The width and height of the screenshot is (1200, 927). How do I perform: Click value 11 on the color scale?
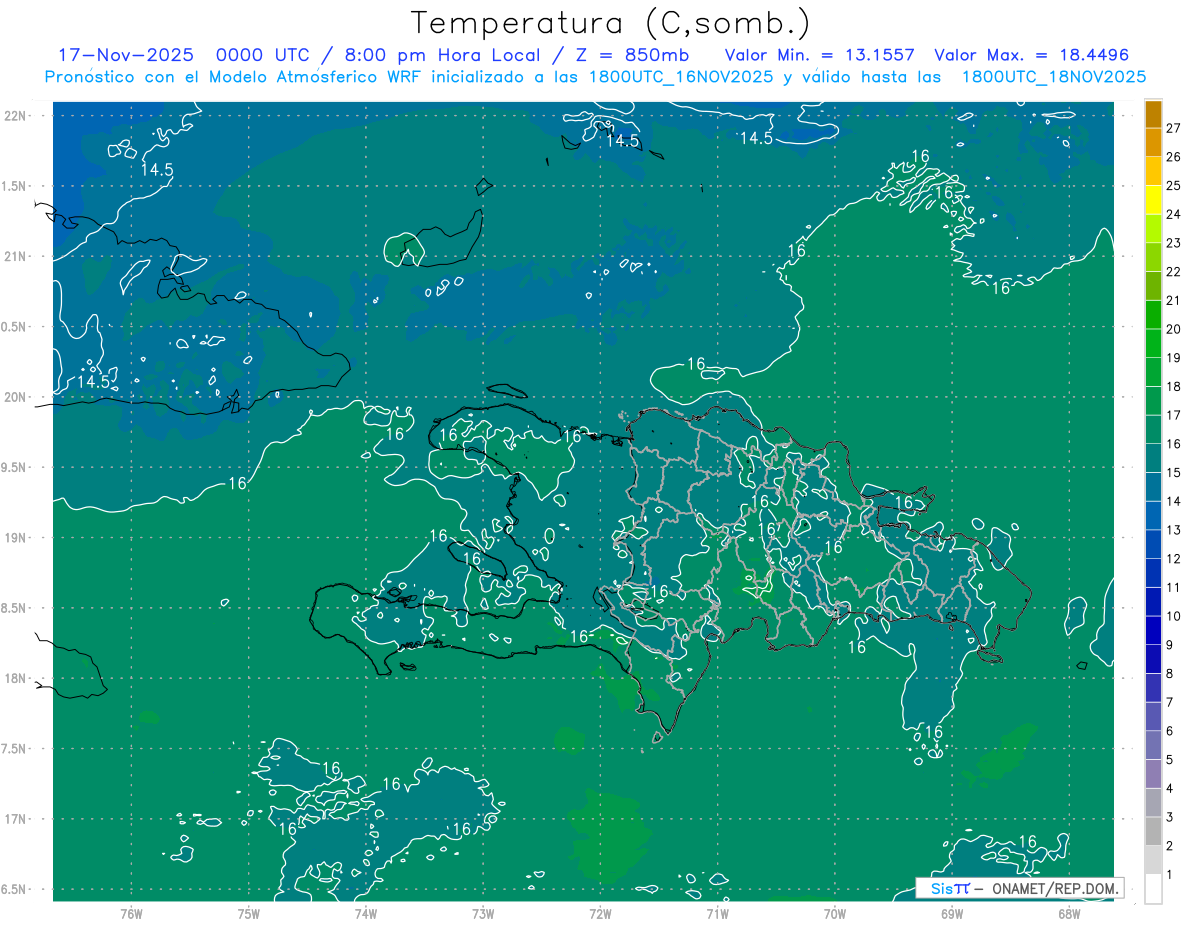point(1174,588)
